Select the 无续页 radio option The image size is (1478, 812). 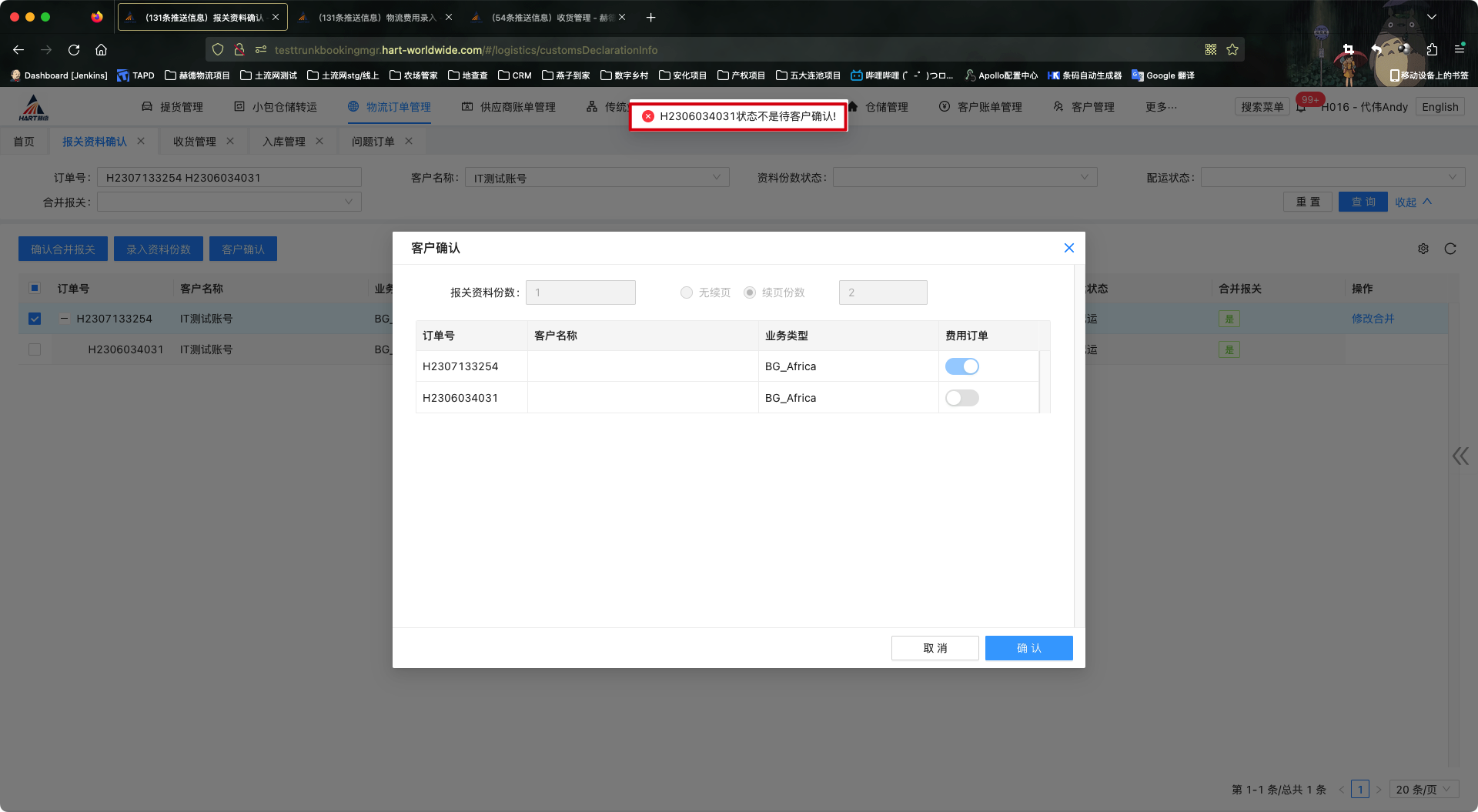coord(687,292)
